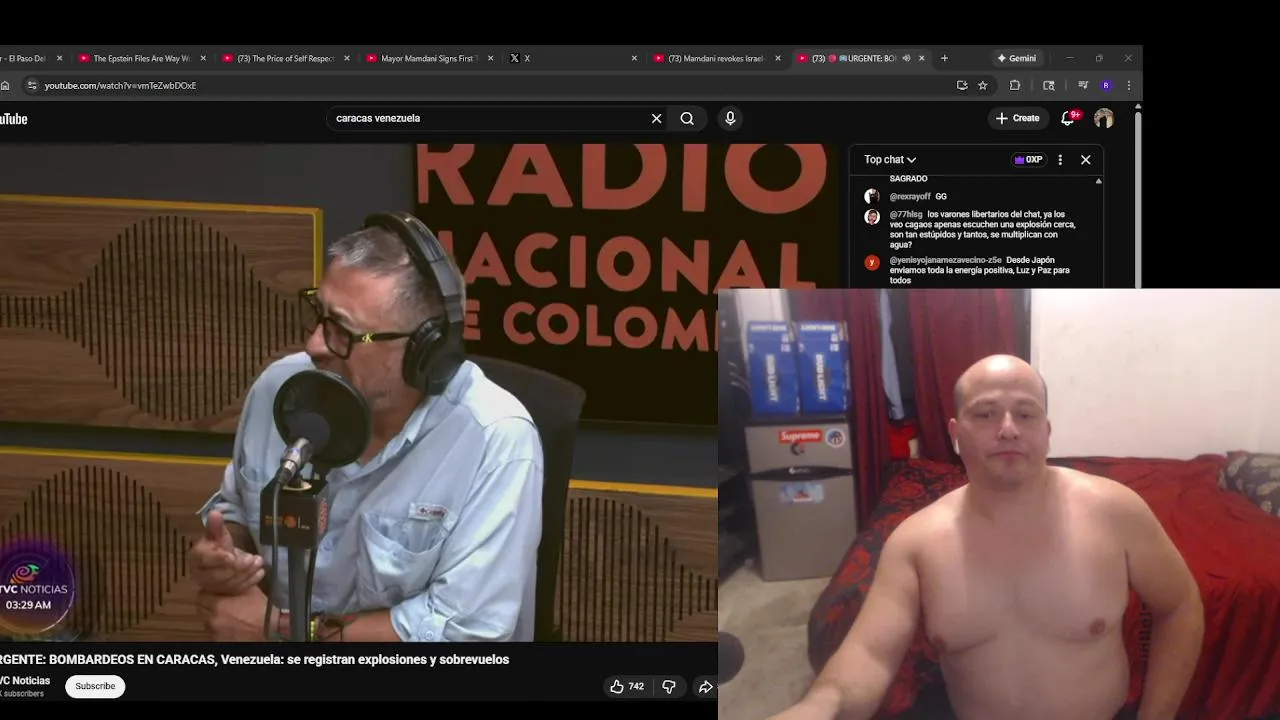Click the video title about BOMBARDEOS EN CARACAS
This screenshot has width=1280, height=720.
[254, 659]
